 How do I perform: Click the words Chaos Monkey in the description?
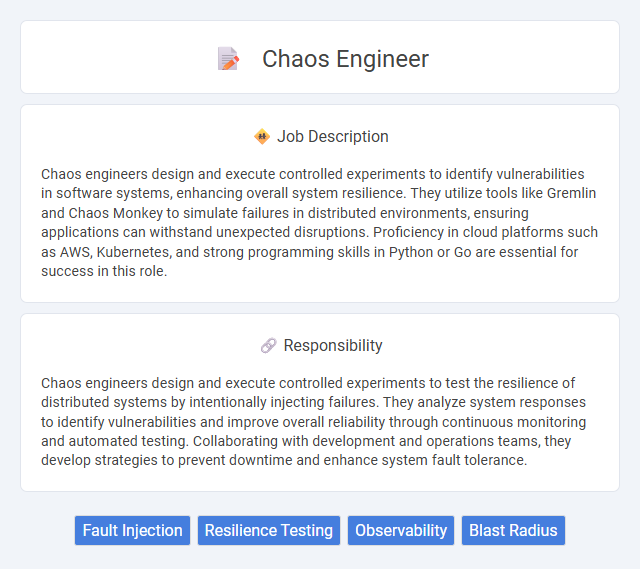116,213
